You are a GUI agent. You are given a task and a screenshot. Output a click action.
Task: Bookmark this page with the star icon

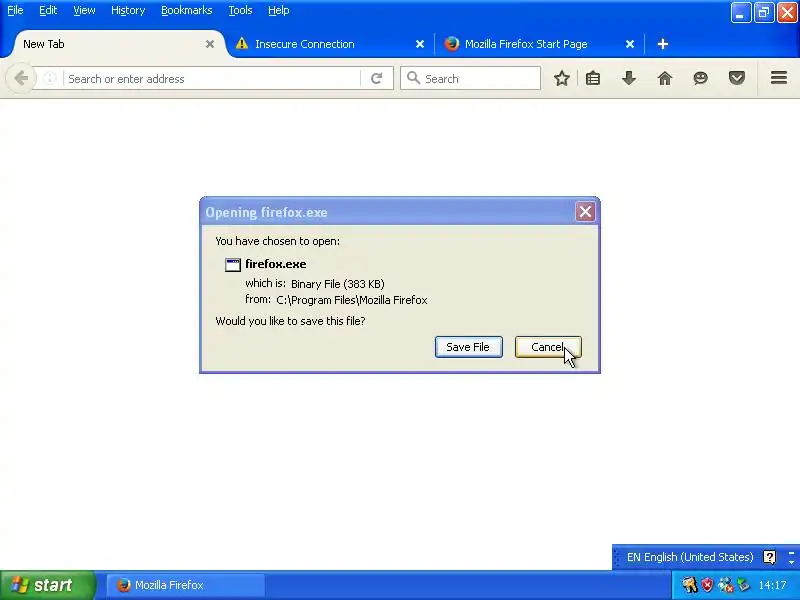pyautogui.click(x=562, y=78)
